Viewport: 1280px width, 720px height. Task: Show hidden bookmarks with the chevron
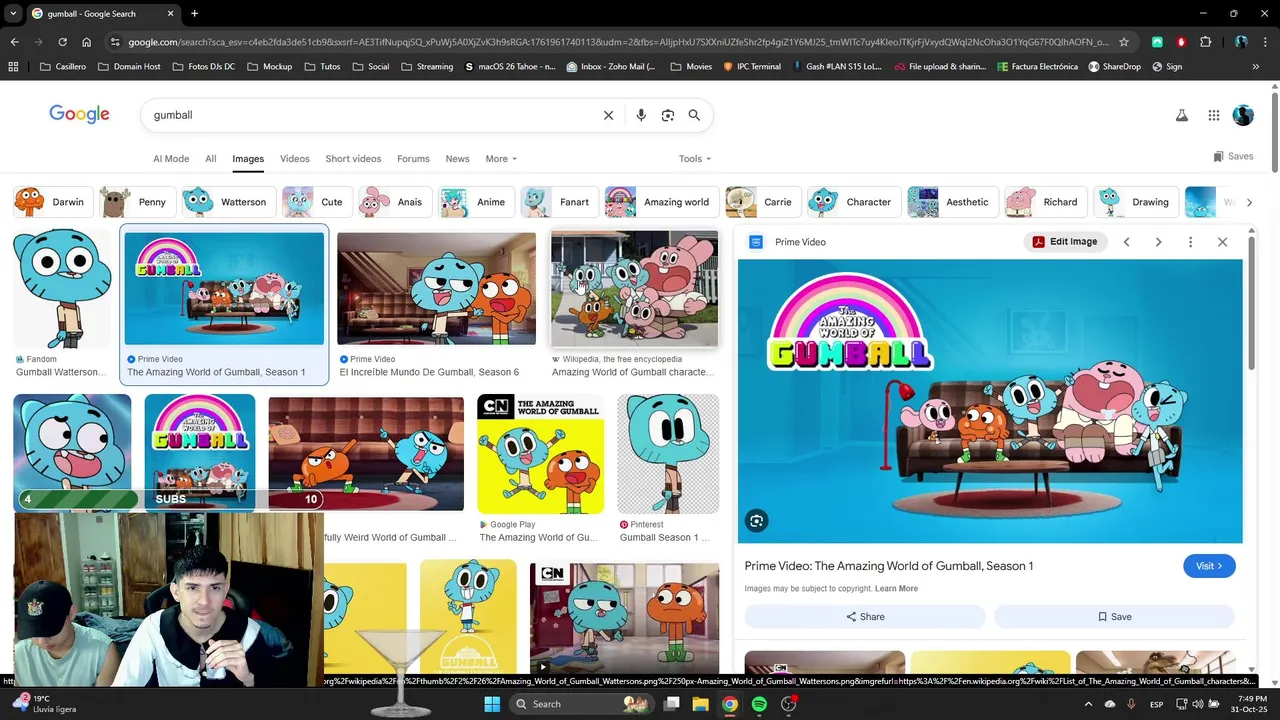coord(1255,67)
